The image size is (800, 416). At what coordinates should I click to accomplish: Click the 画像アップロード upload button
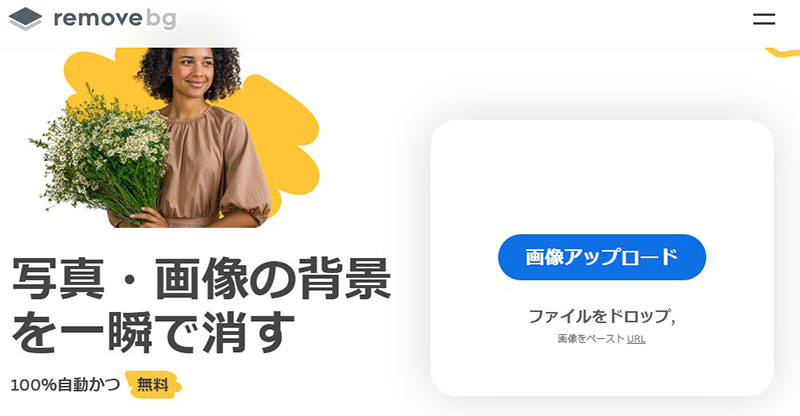(x=602, y=257)
